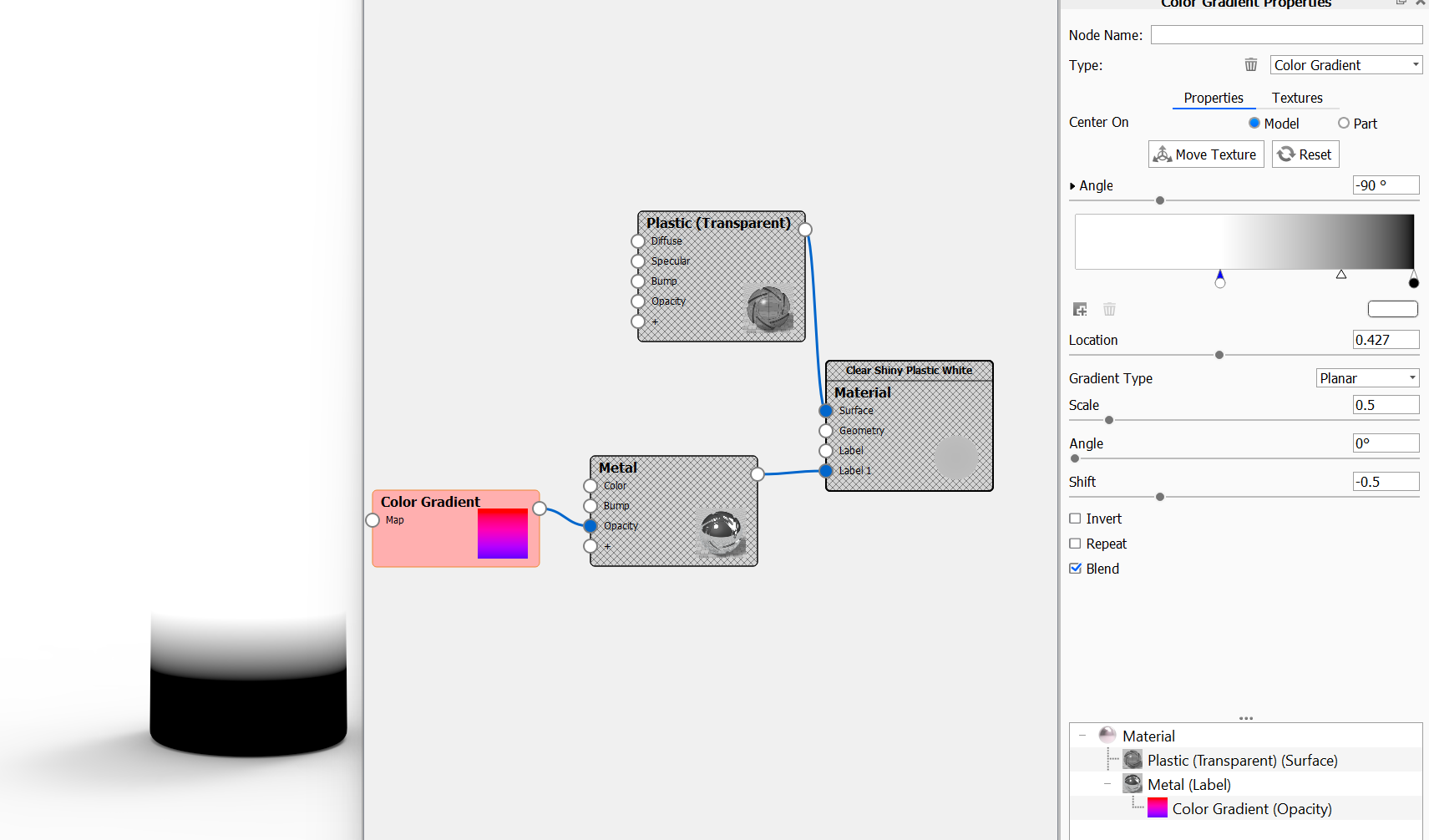The height and width of the screenshot is (840, 1429).
Task: Click the Location slider handle
Action: (1219, 355)
